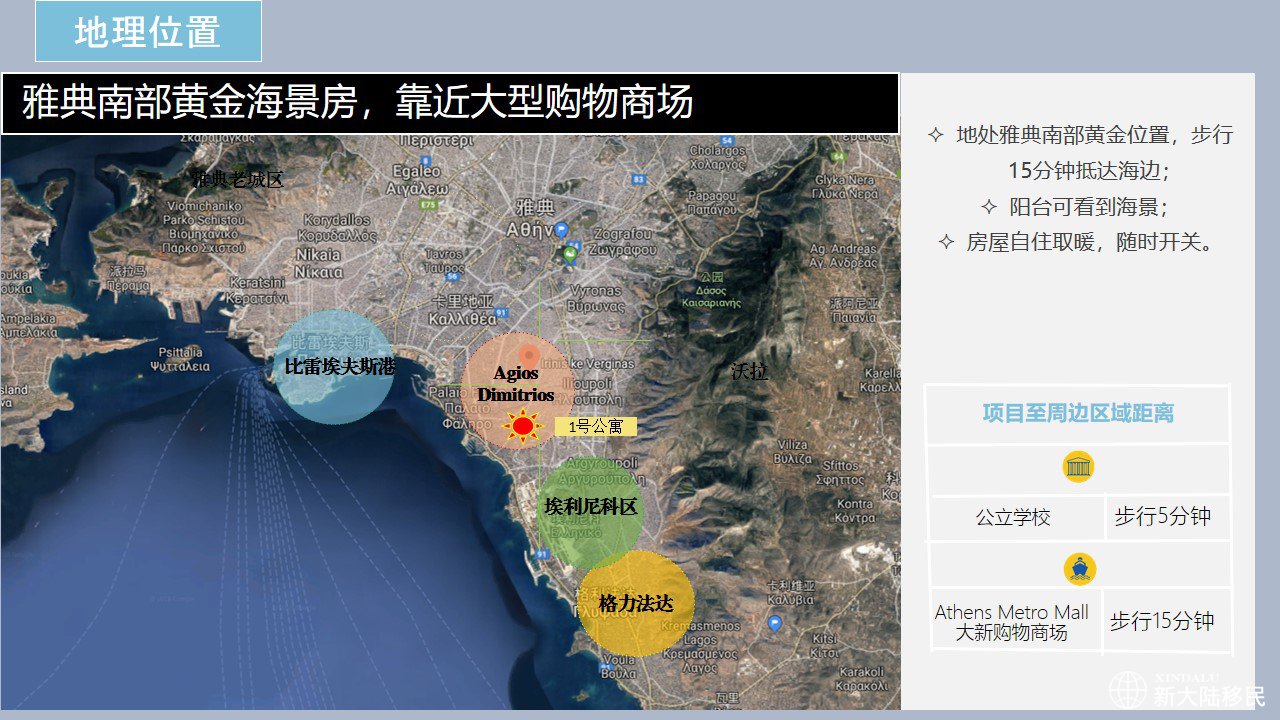Click the red sun marker for 1号公寓
The width and height of the screenshot is (1280, 720).
522,427
